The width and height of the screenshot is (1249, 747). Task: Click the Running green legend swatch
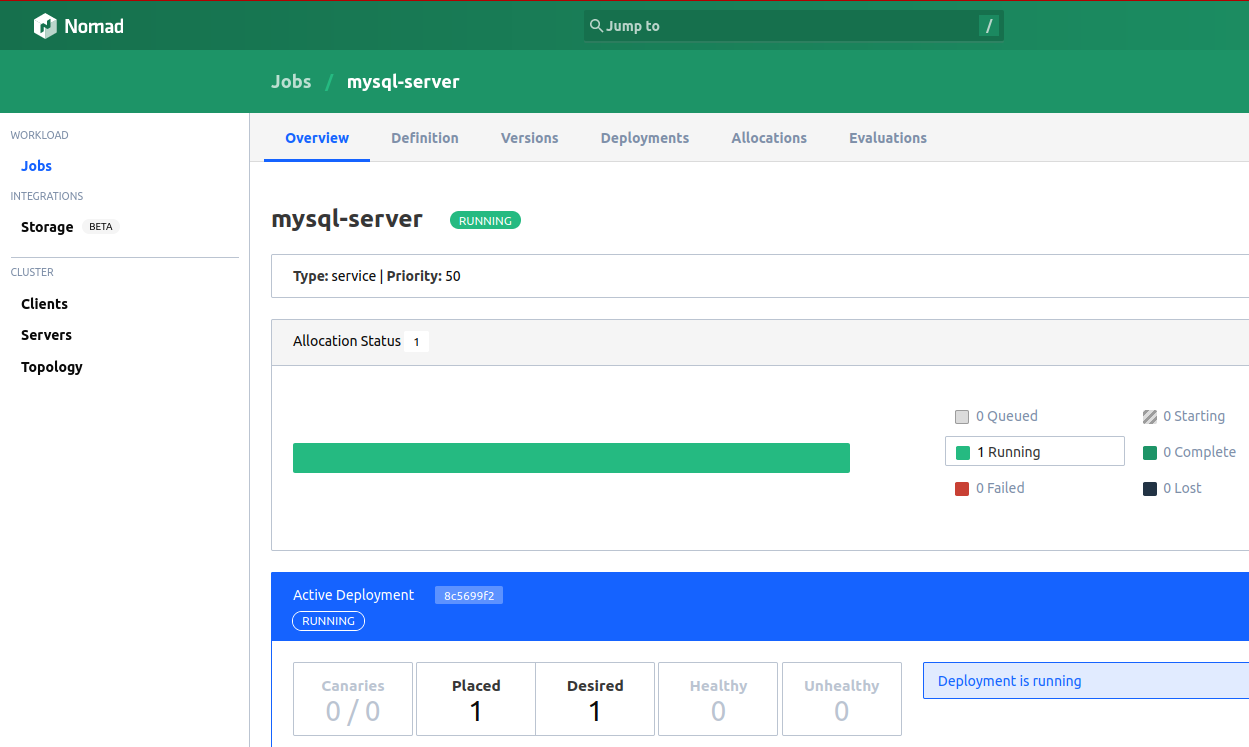[x=963, y=453]
